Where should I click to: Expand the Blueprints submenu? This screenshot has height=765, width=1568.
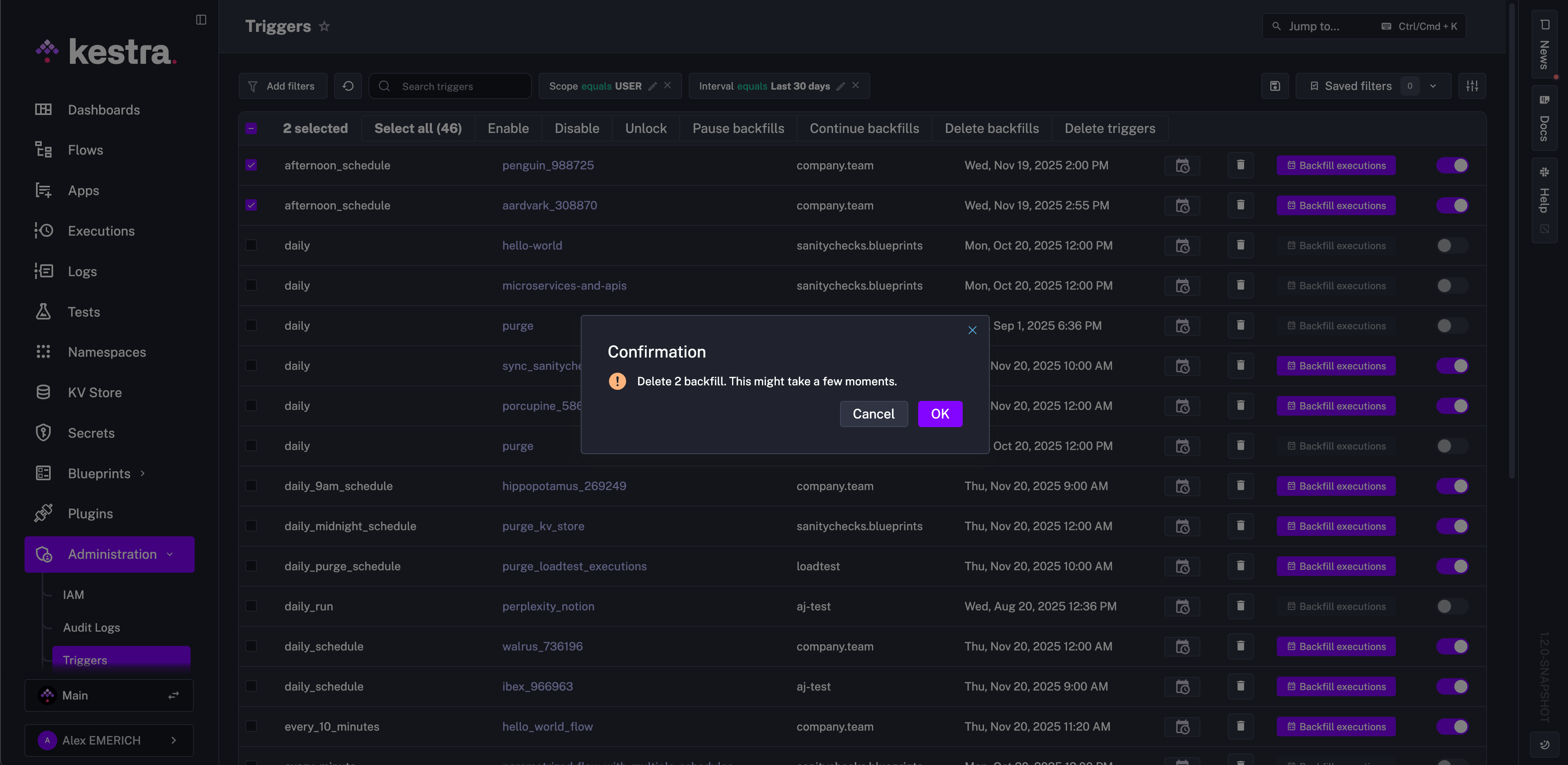click(142, 473)
